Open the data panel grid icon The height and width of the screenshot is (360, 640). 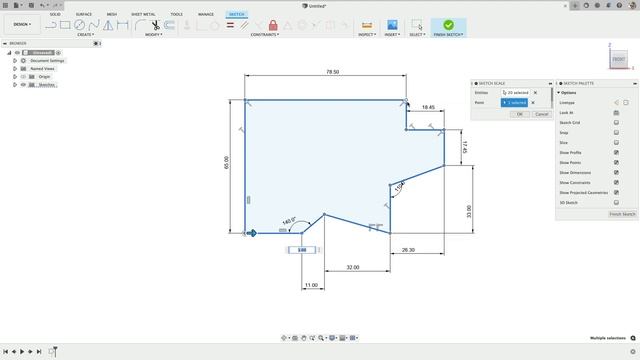coord(5,5)
